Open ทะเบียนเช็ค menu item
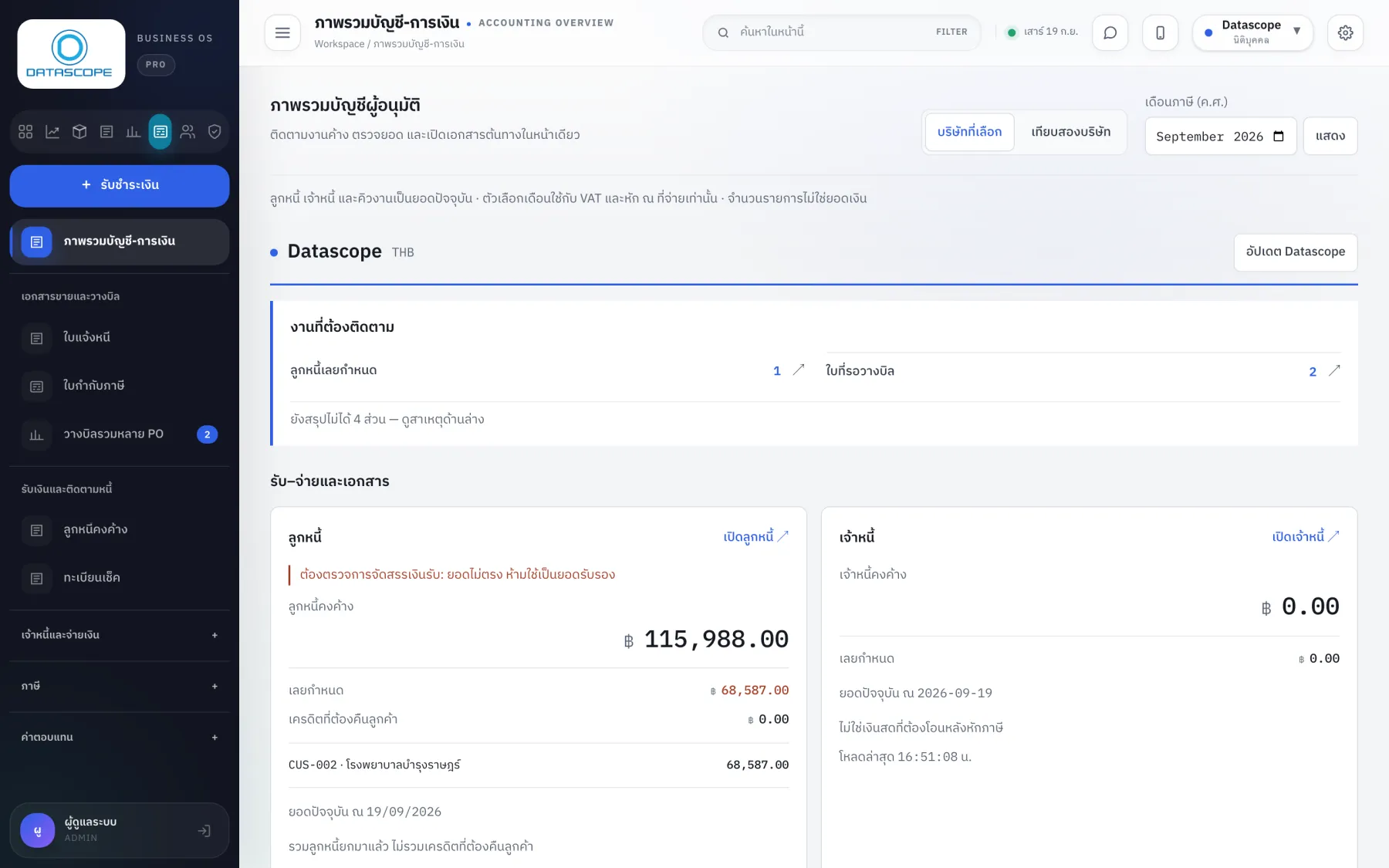Screen dimensions: 1389x868 coord(120,578)
